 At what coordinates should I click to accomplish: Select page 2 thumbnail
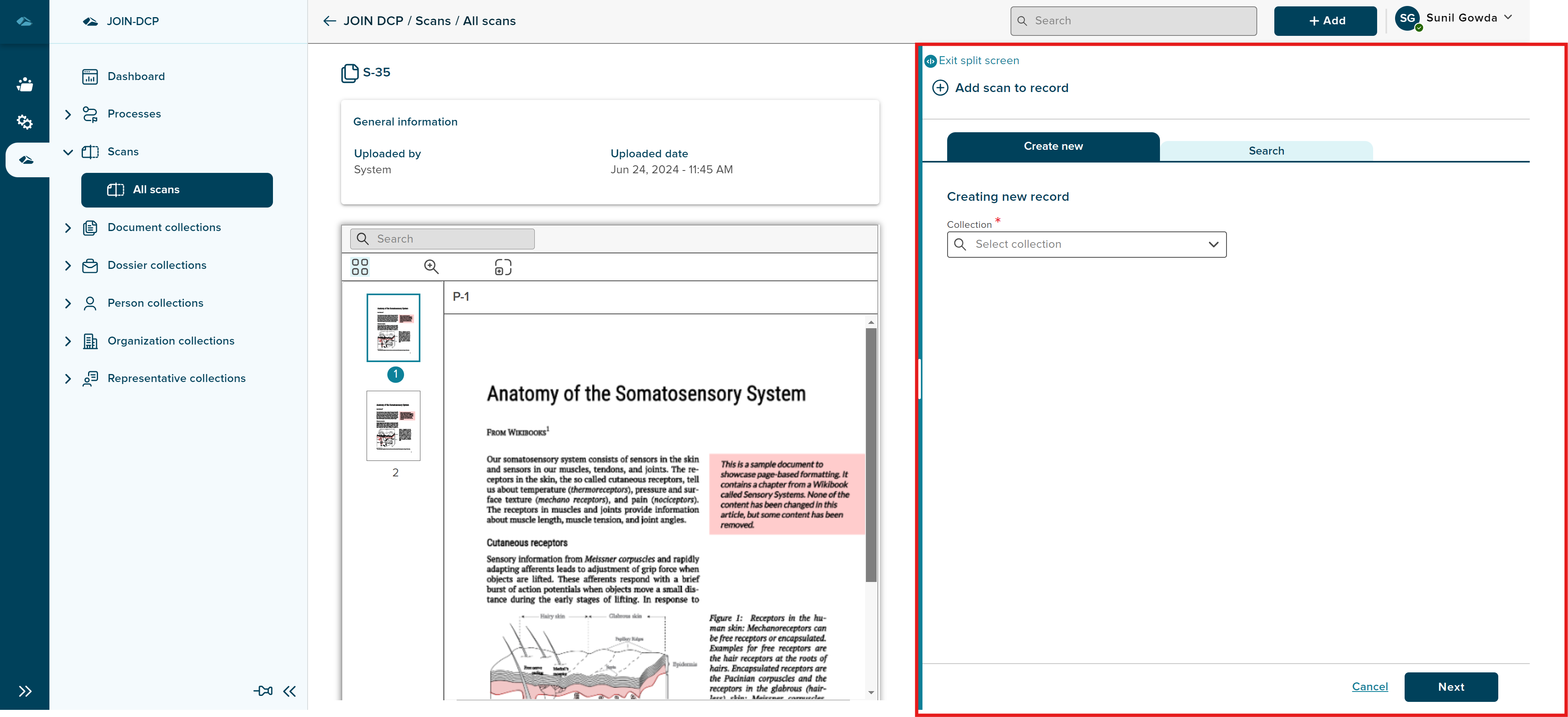point(393,425)
